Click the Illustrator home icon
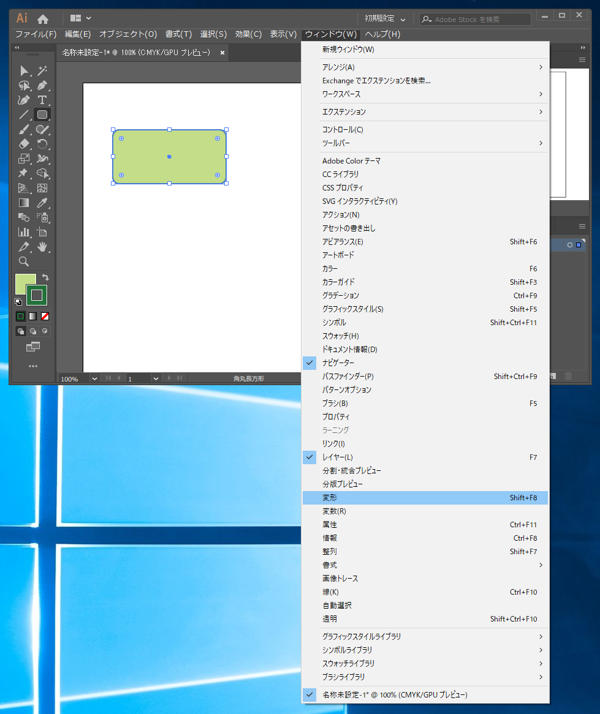The height and width of the screenshot is (714, 600). [43, 19]
